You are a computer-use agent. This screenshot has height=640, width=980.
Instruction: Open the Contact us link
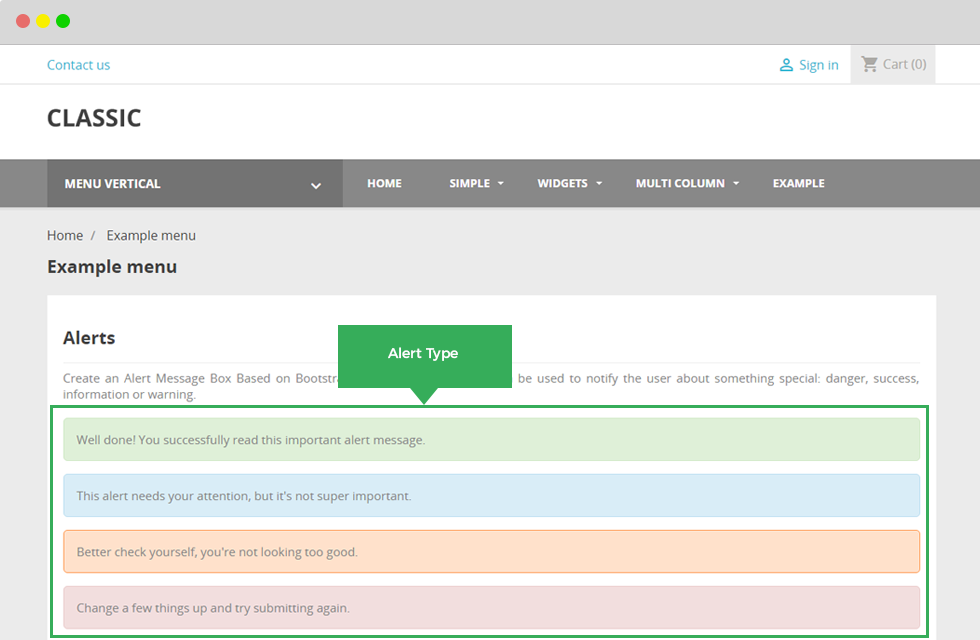(x=78, y=65)
